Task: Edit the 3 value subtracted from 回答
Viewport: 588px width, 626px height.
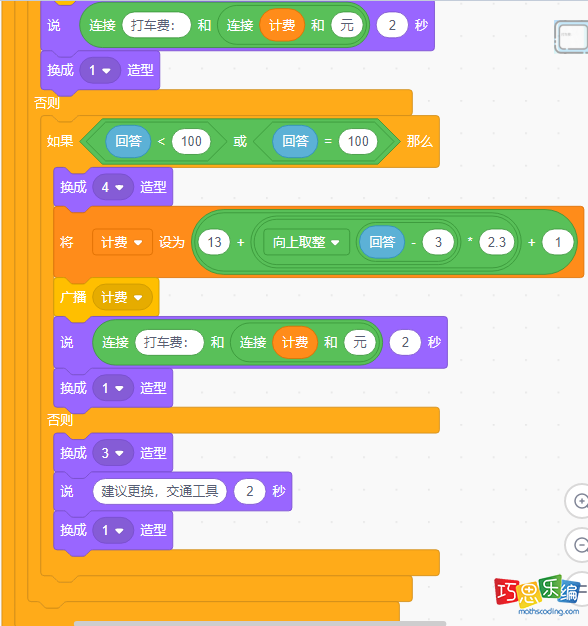Action: tap(438, 242)
